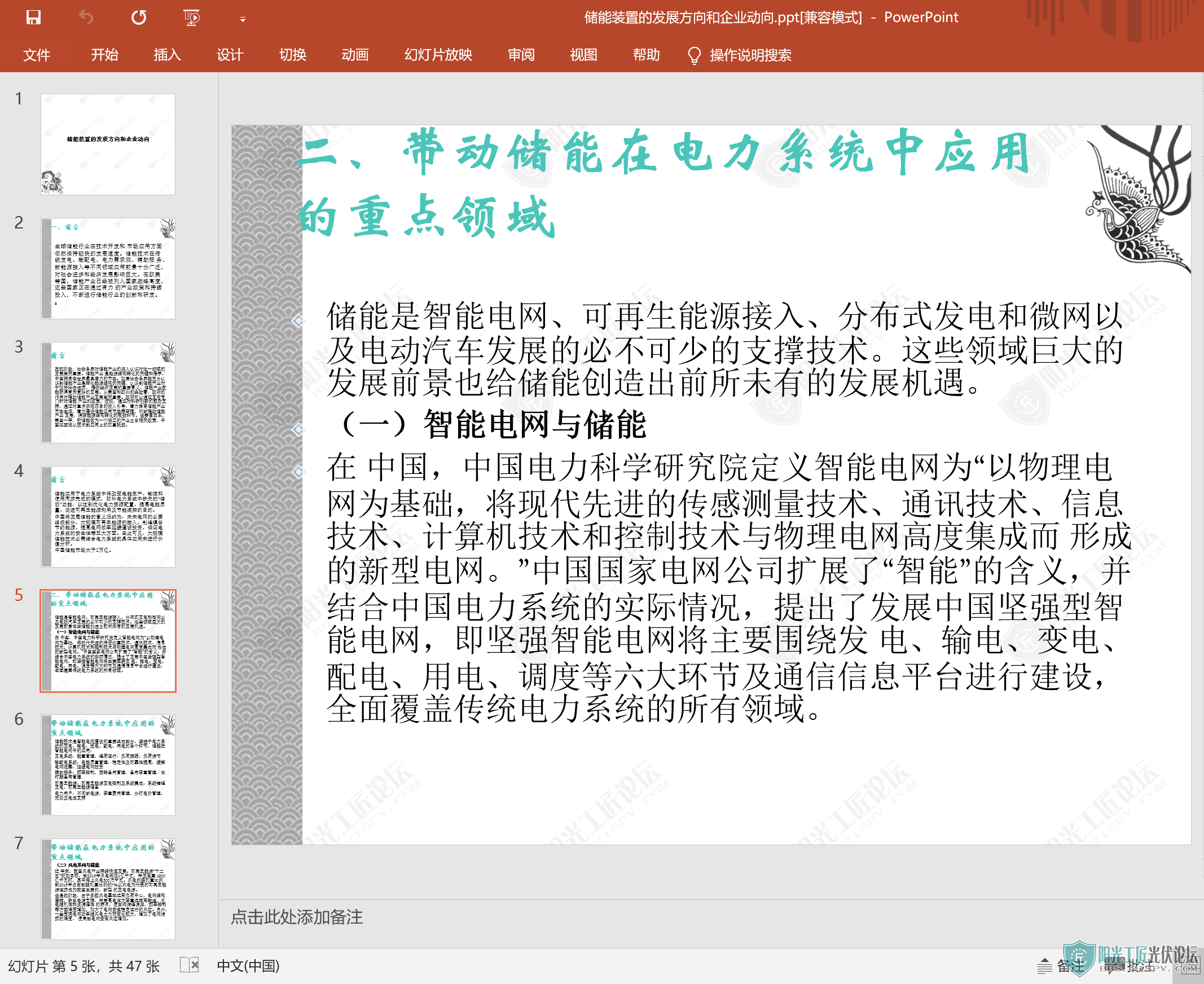
Task: Click the slide title 带动储能在电力系统中应用
Action: [663, 183]
